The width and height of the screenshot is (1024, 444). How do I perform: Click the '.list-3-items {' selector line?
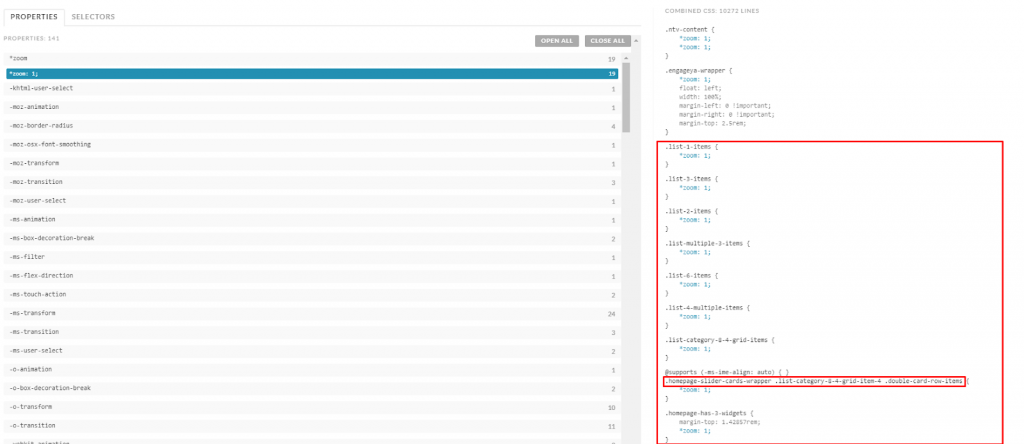tap(692, 179)
